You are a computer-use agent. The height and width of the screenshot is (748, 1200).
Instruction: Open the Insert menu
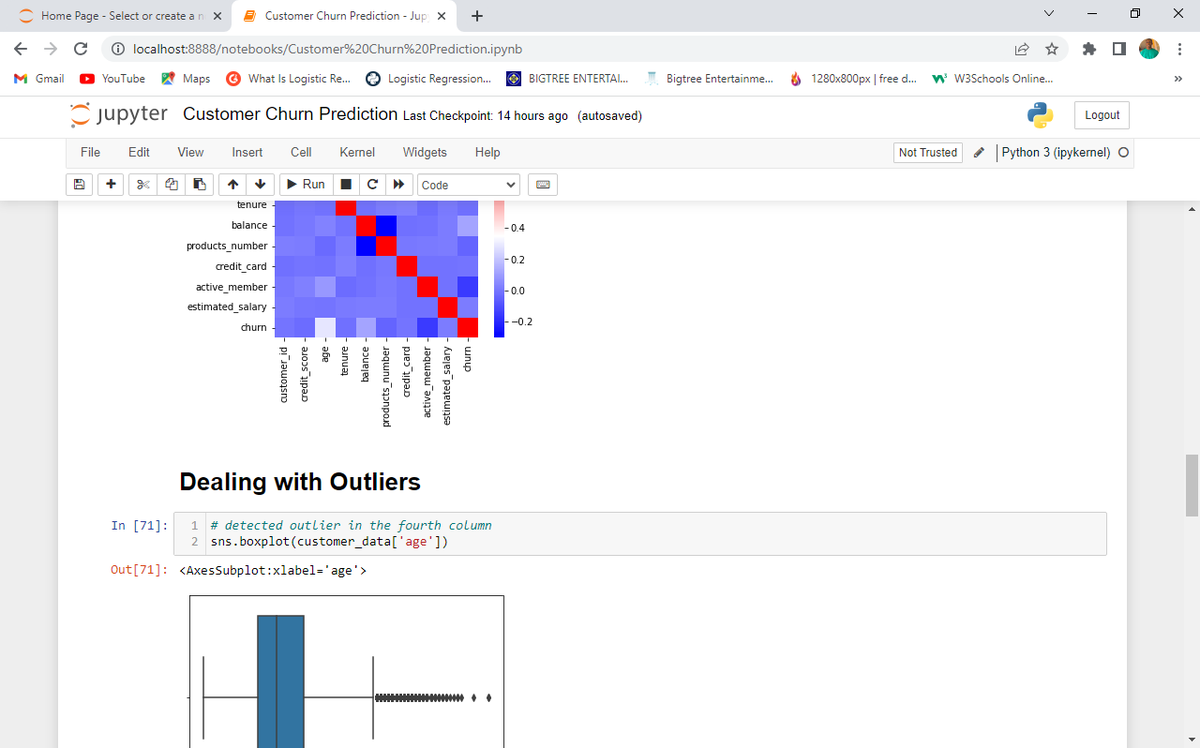pos(247,152)
